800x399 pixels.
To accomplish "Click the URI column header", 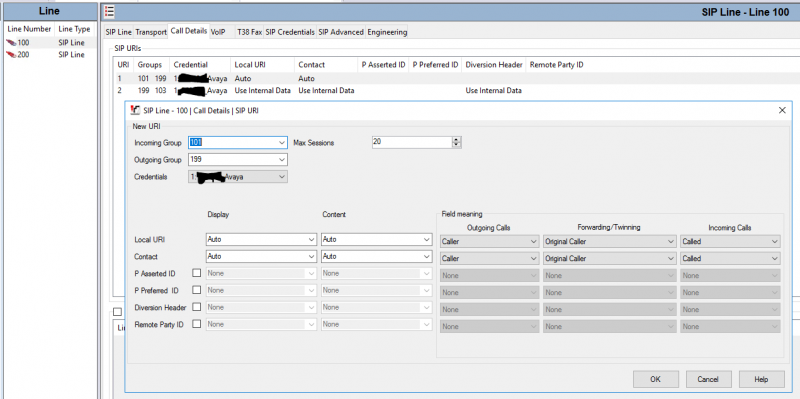I will pos(123,65).
